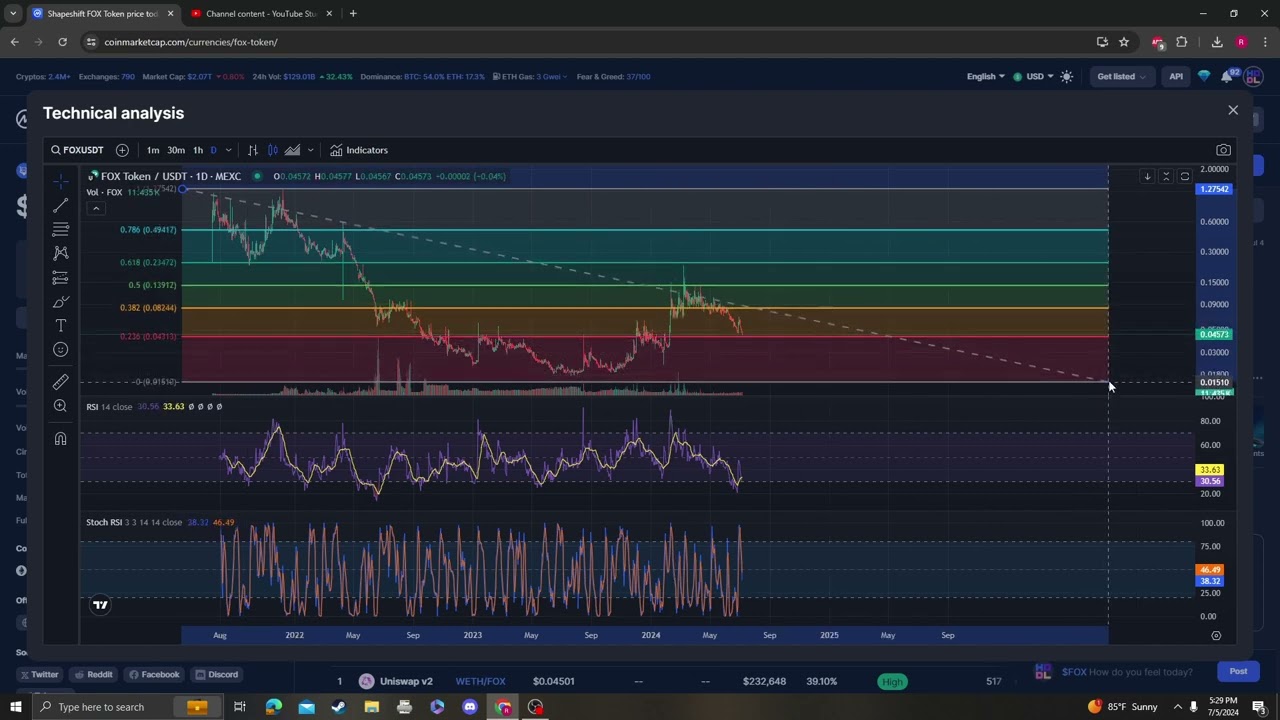Open the Fibonacci retracement tool

point(60,229)
